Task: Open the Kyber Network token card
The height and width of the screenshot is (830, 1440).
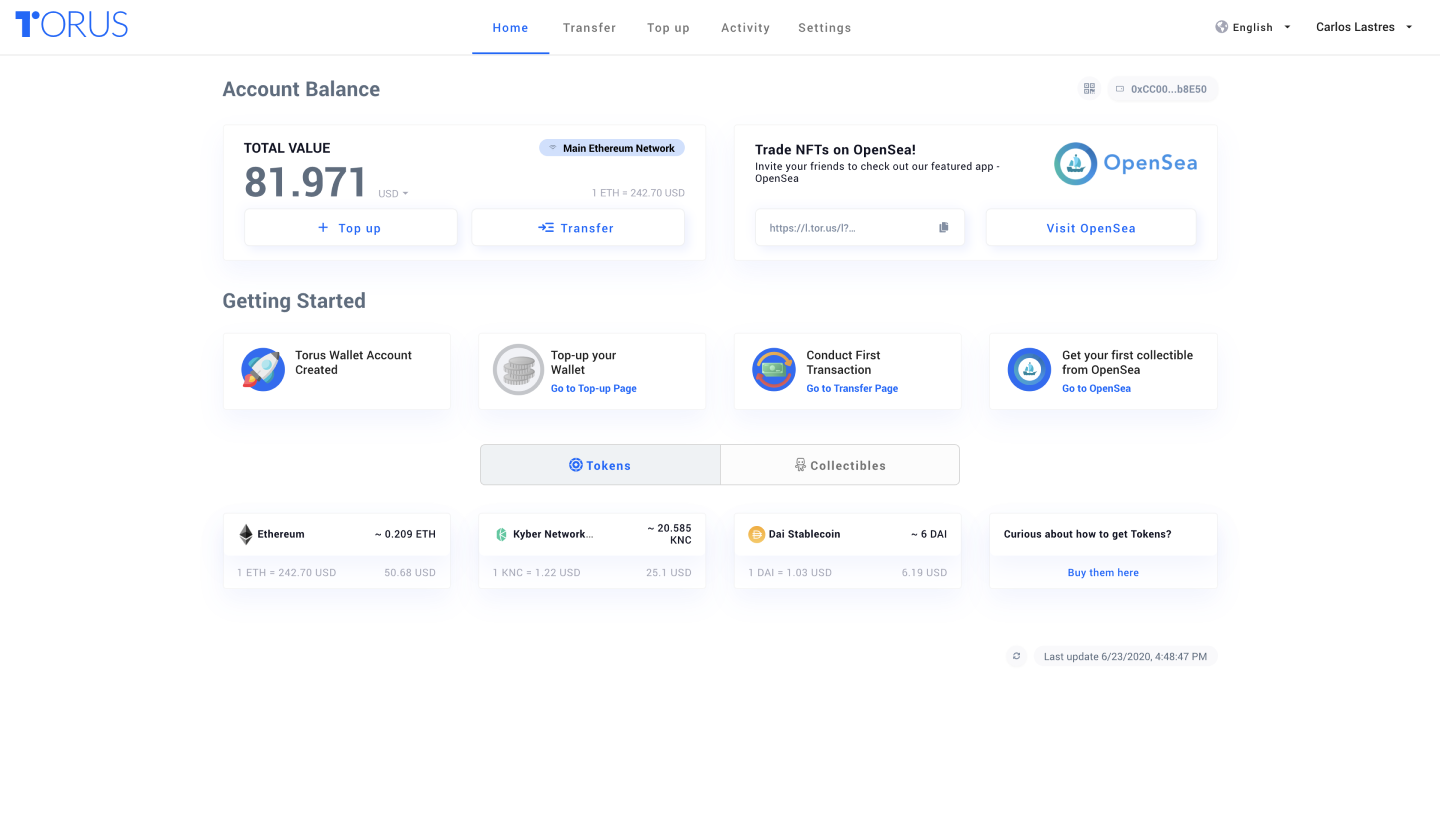Action: click(592, 551)
